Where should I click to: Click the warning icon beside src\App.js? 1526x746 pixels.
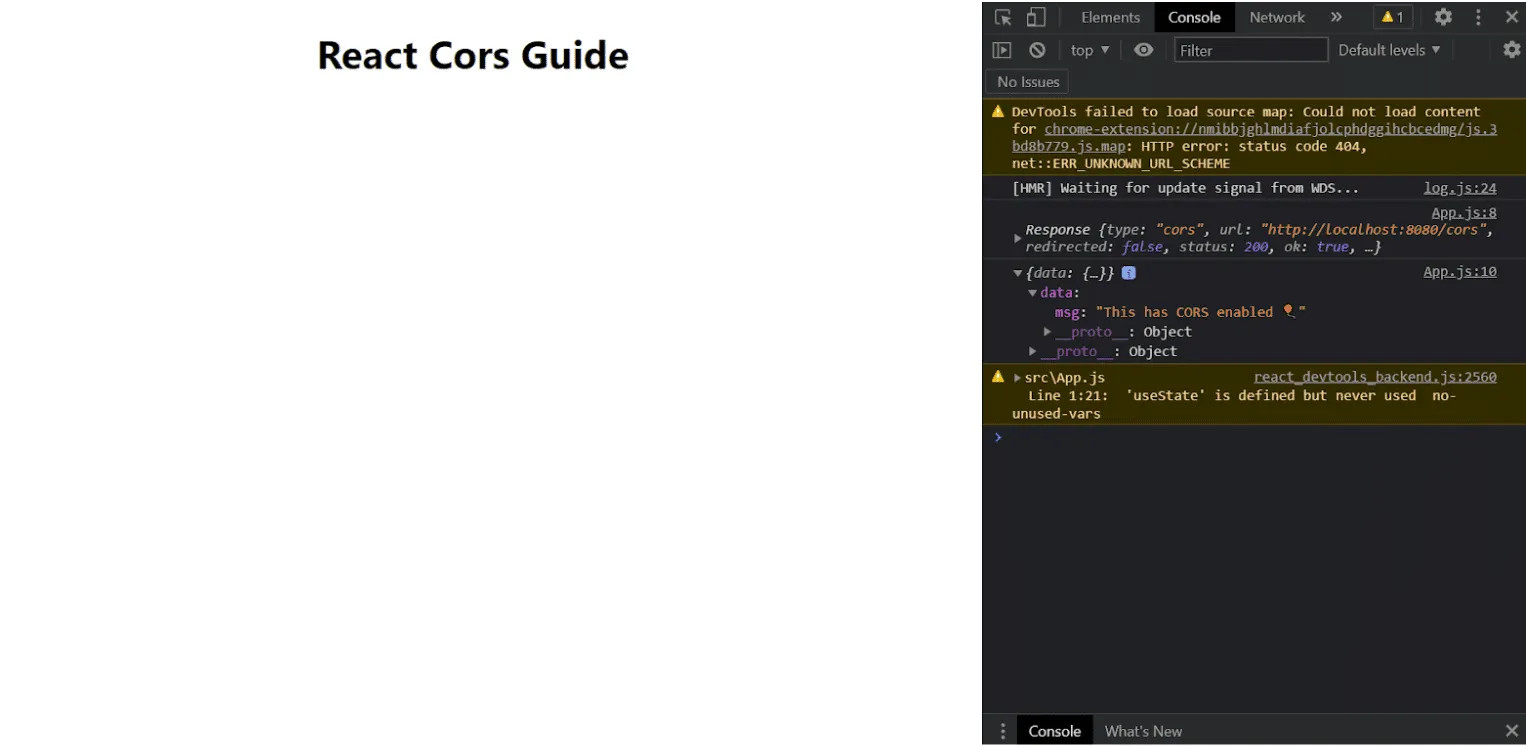click(x=998, y=377)
